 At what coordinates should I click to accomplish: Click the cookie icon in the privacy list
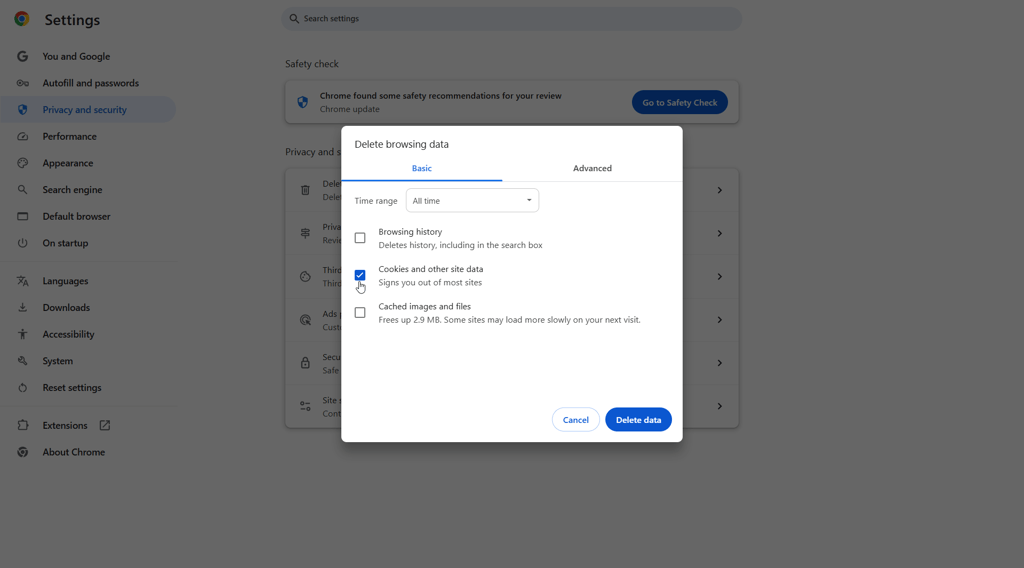pyautogui.click(x=305, y=277)
